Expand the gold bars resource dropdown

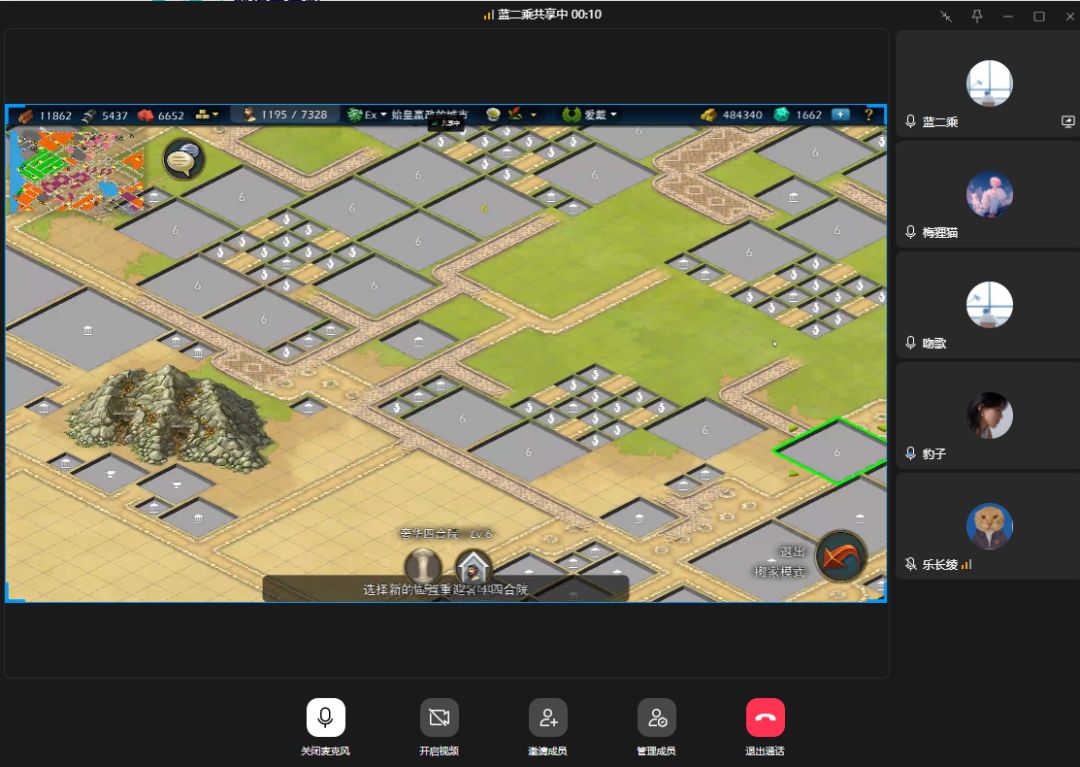(x=207, y=114)
